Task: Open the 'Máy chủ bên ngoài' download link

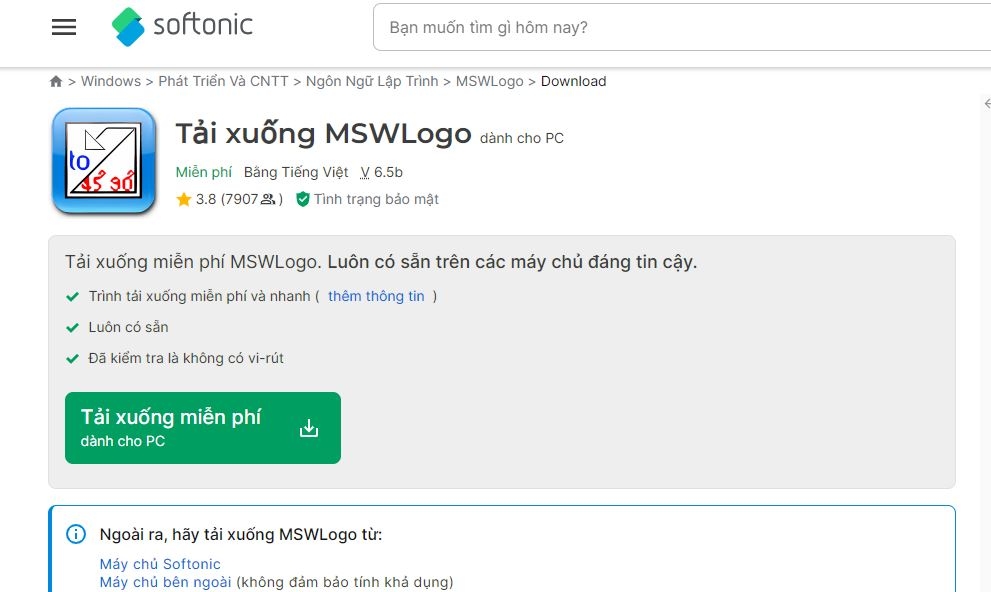Action: (x=164, y=581)
